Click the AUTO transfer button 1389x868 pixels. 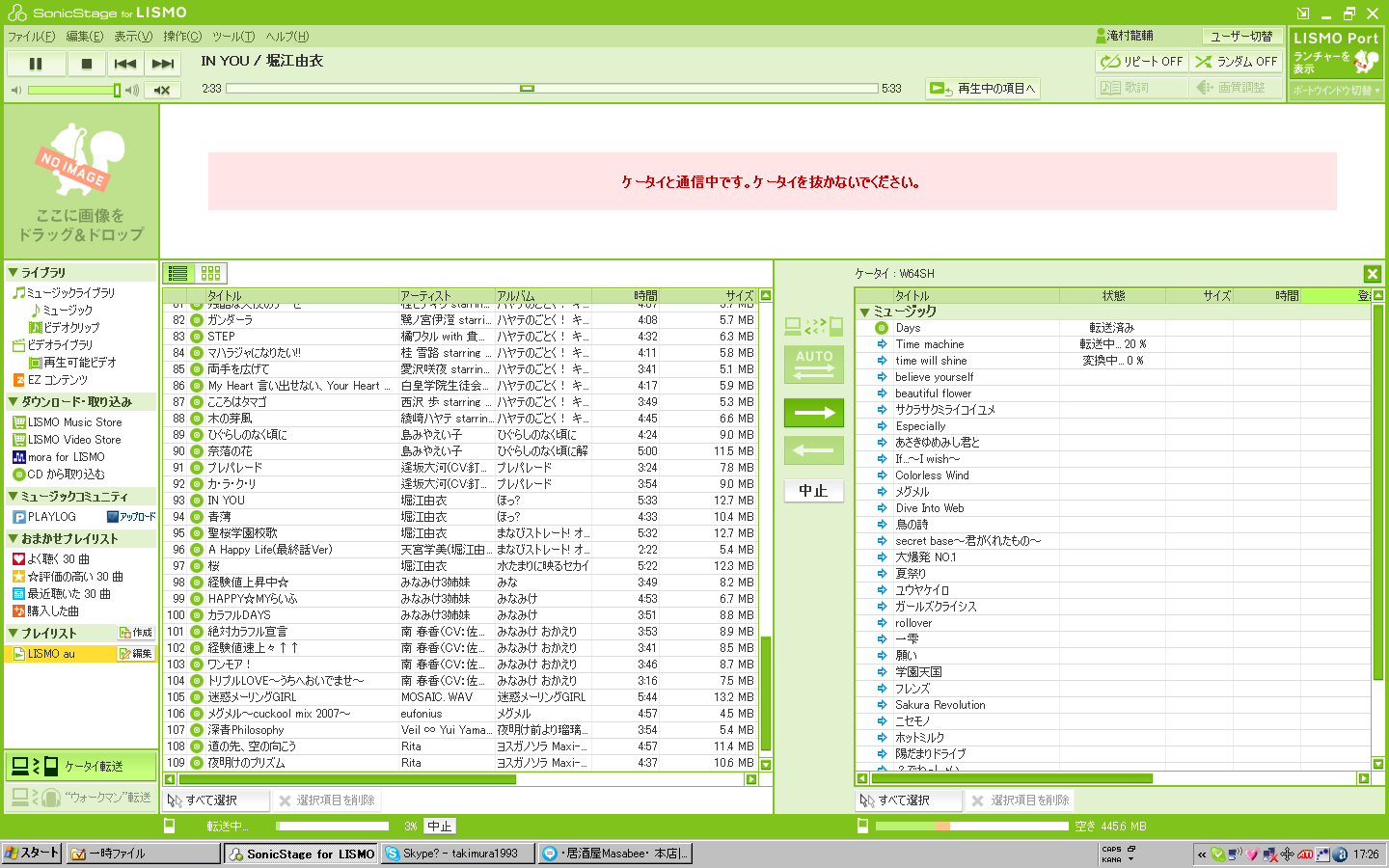814,365
